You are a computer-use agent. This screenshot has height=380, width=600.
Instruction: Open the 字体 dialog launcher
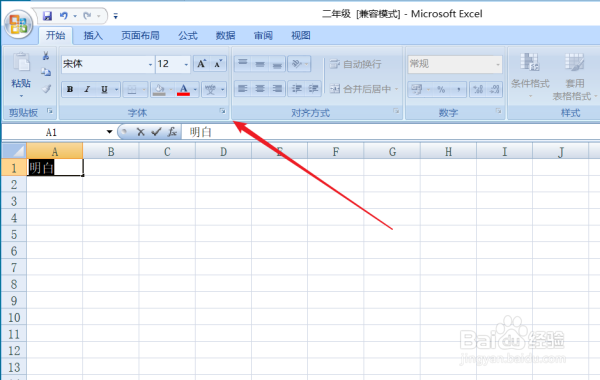[222, 111]
